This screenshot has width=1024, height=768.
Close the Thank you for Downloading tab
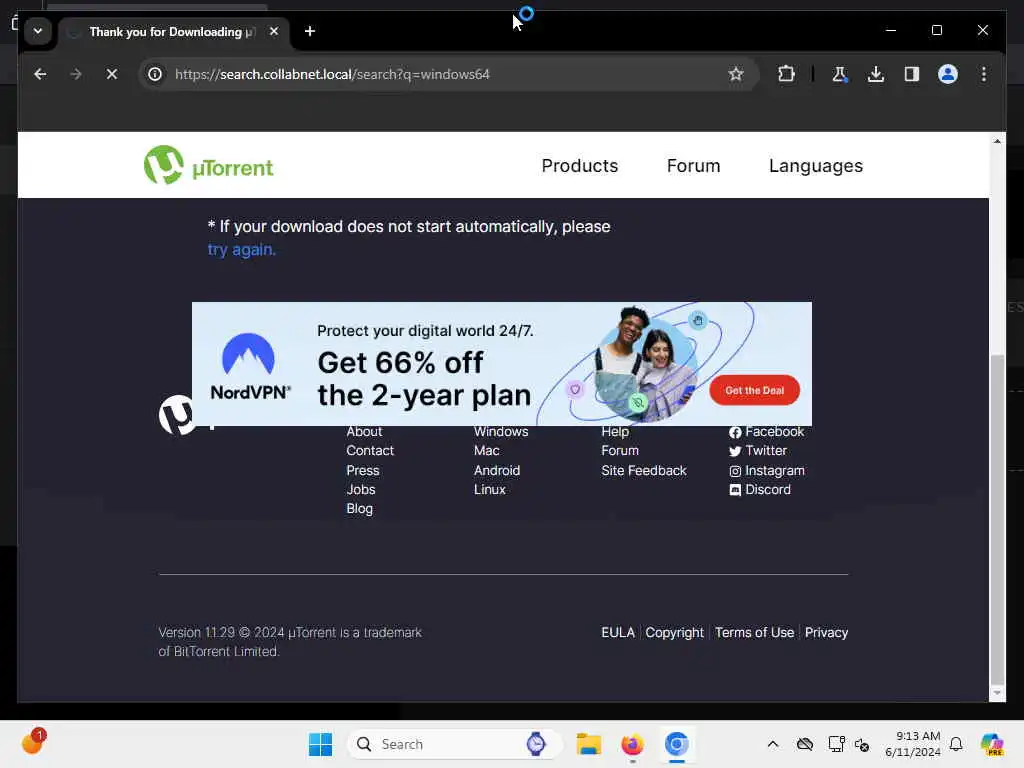pyautogui.click(x=274, y=31)
